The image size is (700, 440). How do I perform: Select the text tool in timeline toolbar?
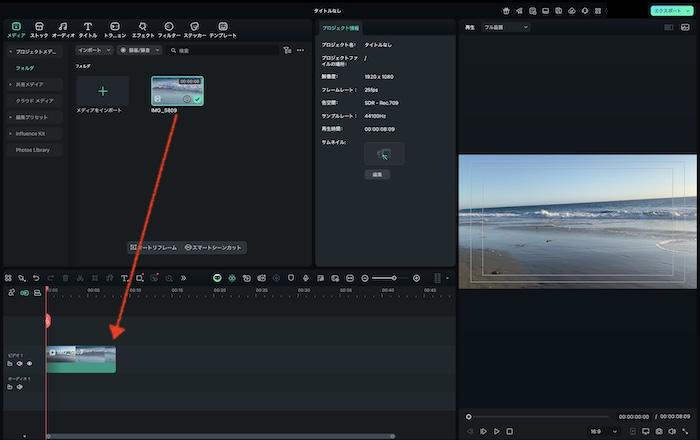[x=124, y=278]
